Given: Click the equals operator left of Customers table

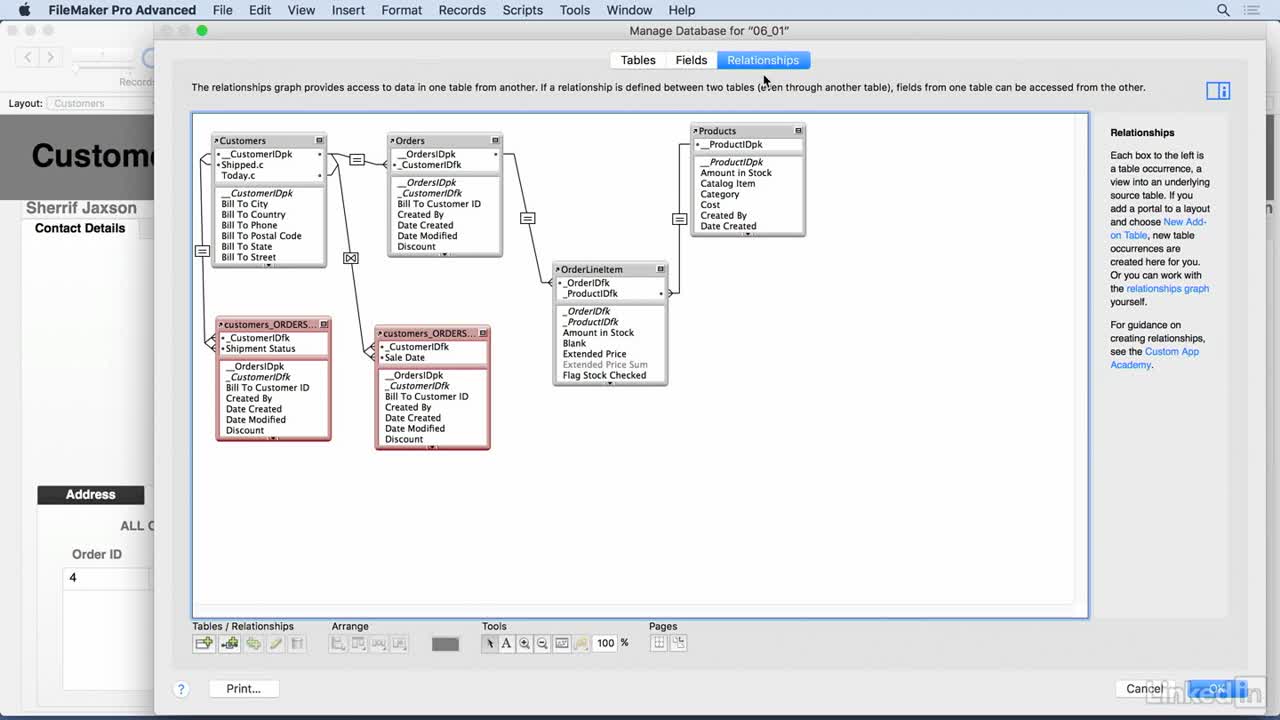Looking at the screenshot, I should click(202, 251).
